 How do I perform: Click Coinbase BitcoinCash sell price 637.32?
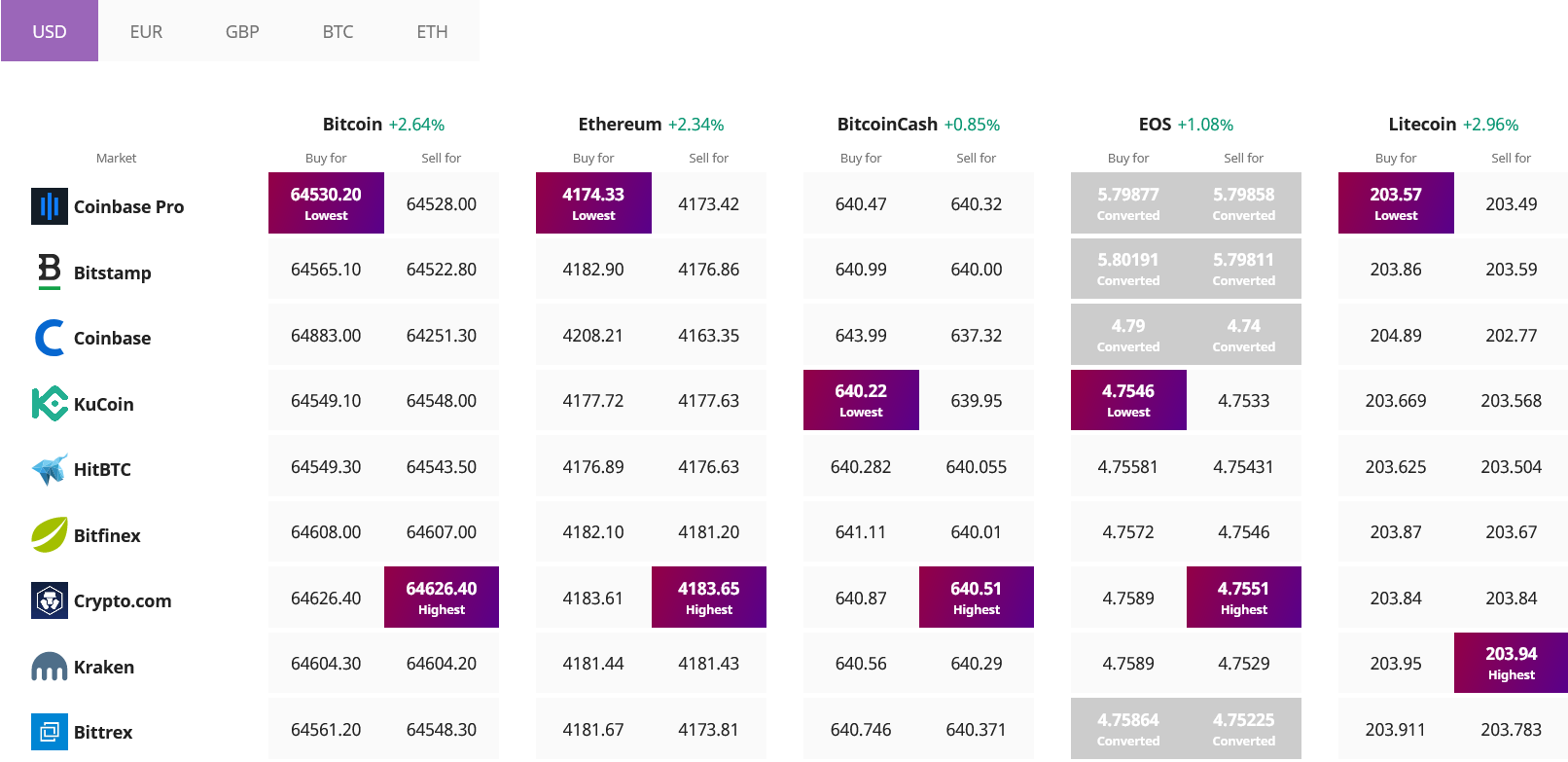click(x=977, y=336)
